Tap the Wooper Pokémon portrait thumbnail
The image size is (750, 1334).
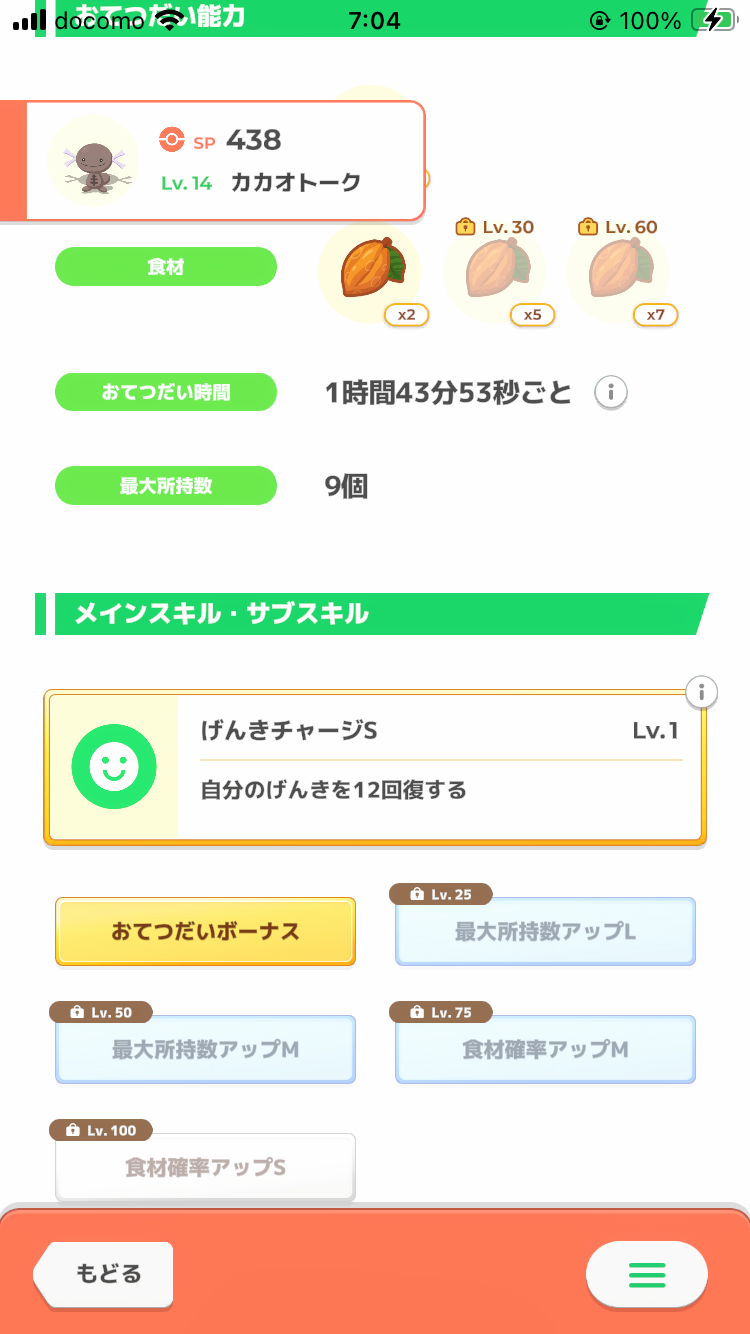(93, 160)
